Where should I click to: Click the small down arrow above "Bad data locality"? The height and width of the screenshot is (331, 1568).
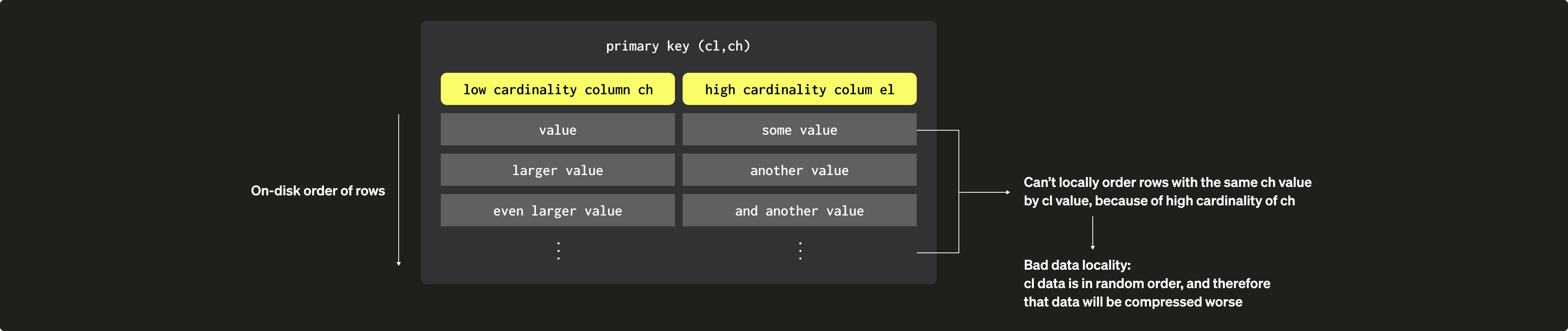click(1093, 233)
